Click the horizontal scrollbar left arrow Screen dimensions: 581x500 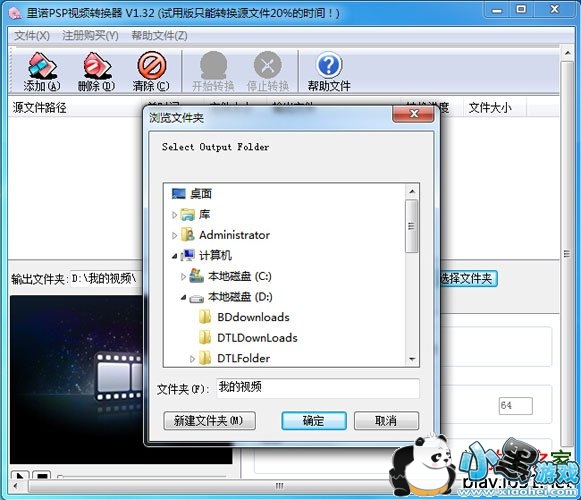click(x=15, y=486)
